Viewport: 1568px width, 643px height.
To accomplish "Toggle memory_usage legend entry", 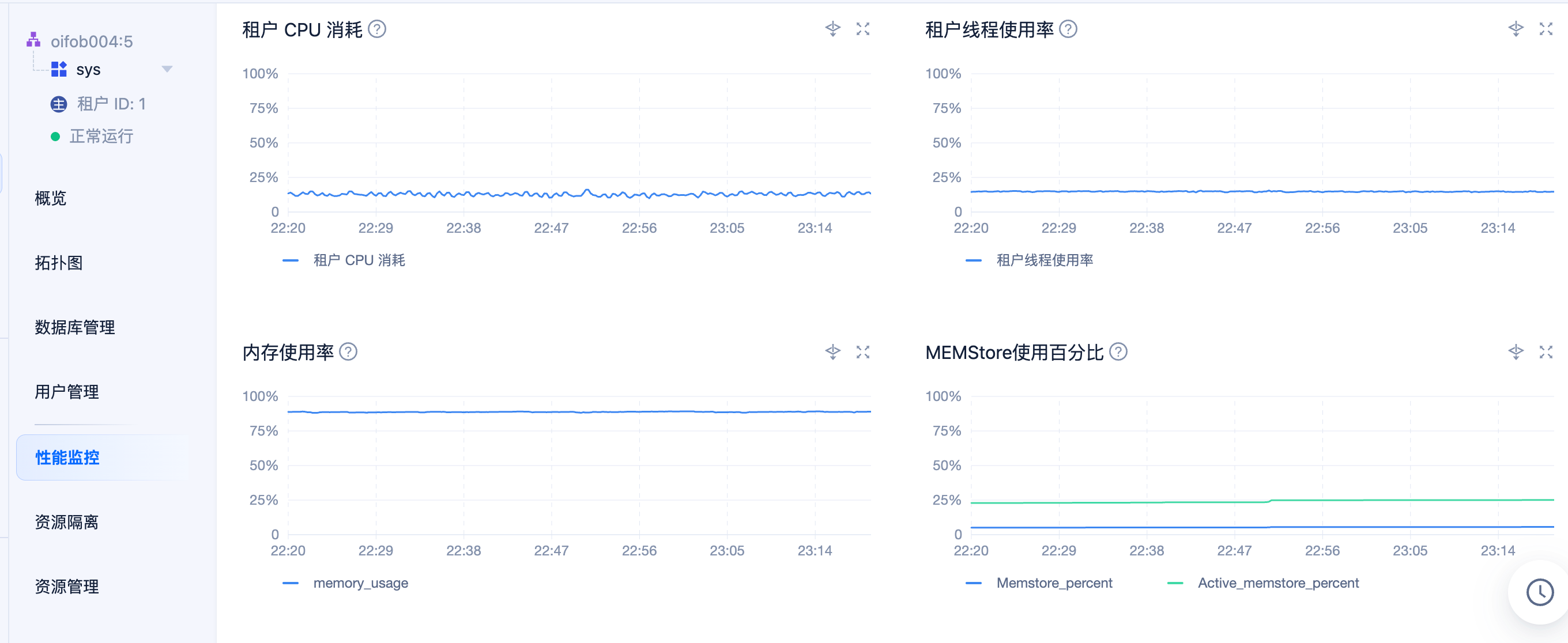I will point(360,583).
